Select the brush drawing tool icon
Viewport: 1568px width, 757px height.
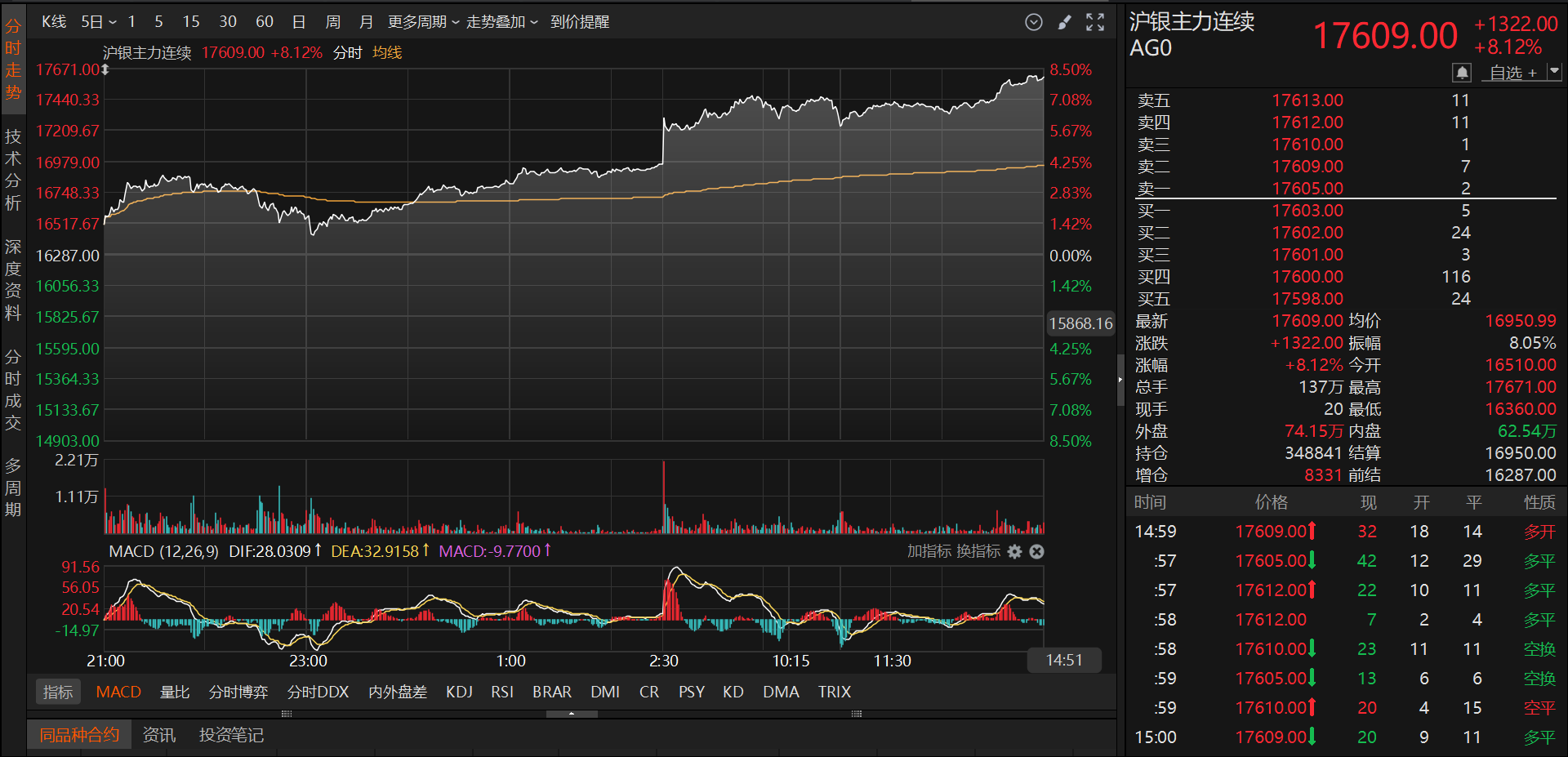click(1064, 22)
